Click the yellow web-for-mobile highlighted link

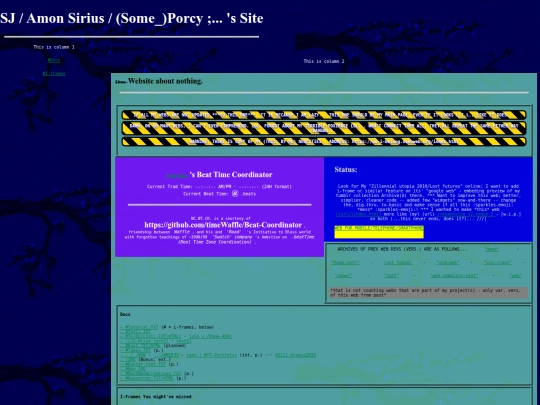[x=379, y=231]
